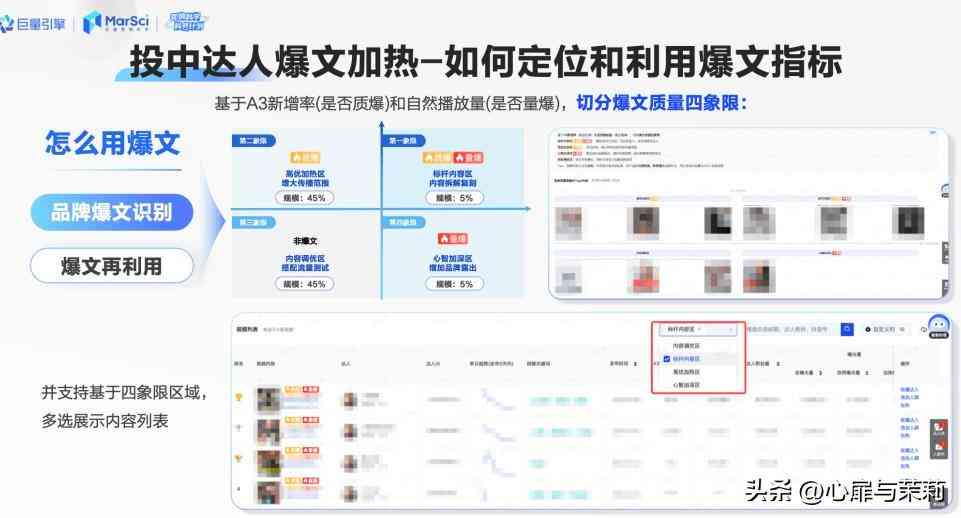The width and height of the screenshot is (961, 518).
Task: Click the gold trophy icon in first list row
Action: [239, 397]
